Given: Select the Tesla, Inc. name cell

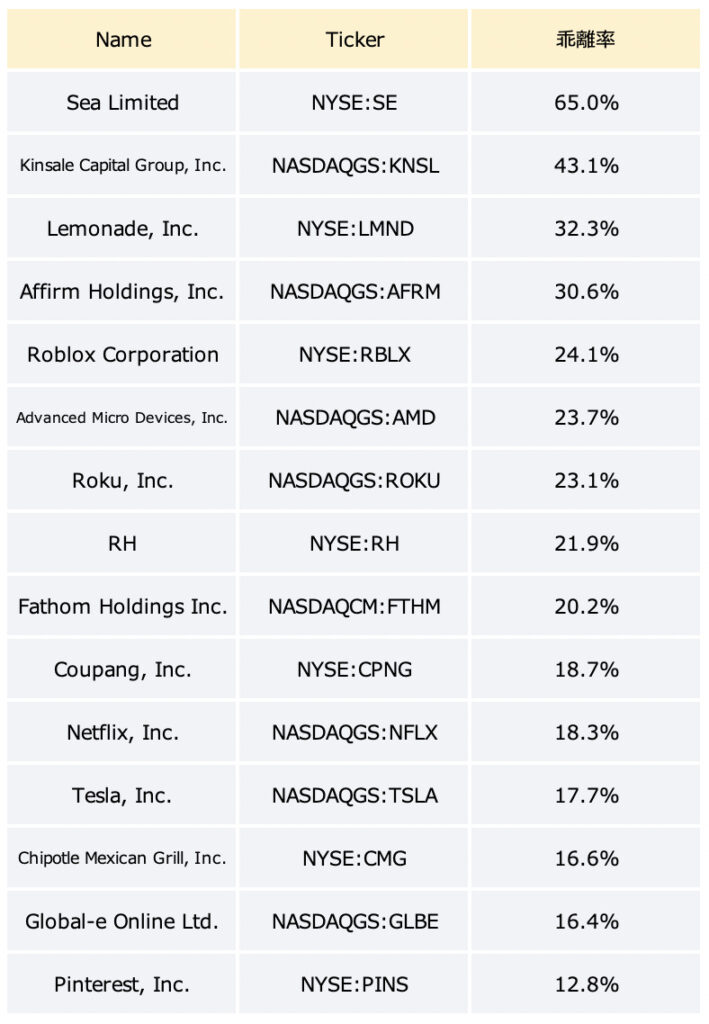Looking at the screenshot, I should coord(122,795).
